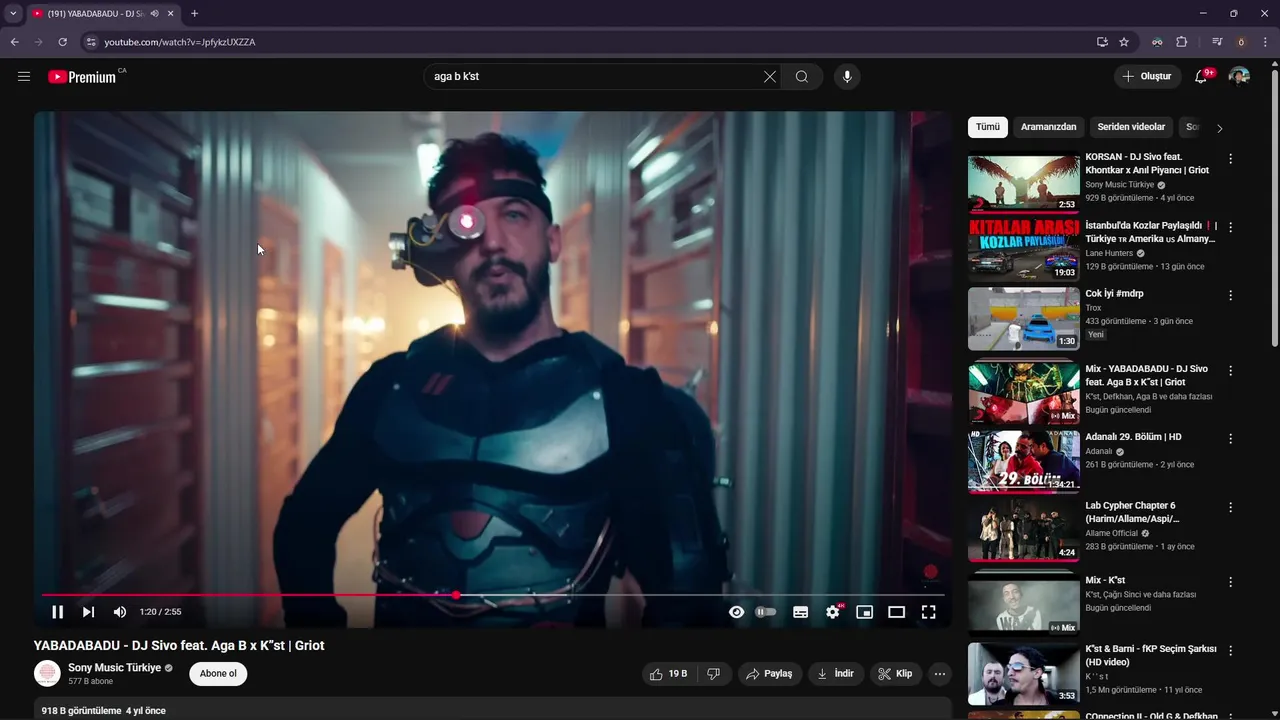The image size is (1280, 720).
Task: Download the video with İndir
Action: (x=836, y=674)
